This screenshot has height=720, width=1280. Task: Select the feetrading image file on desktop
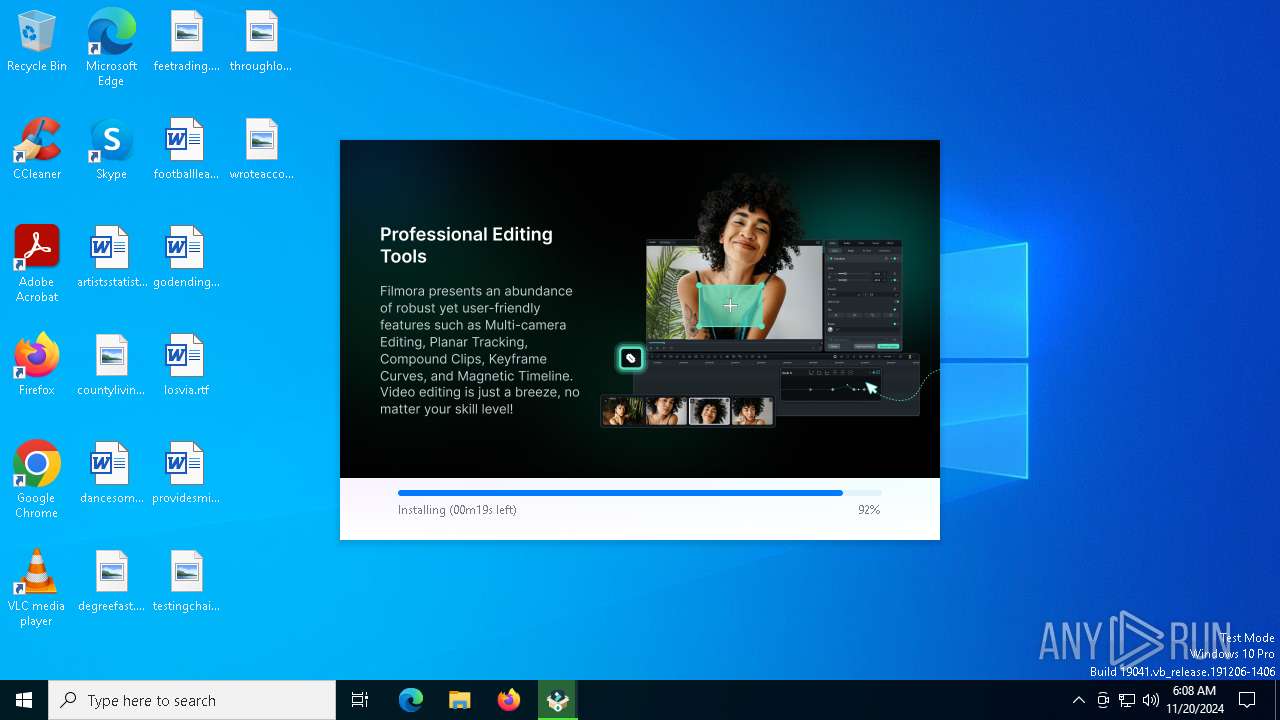(x=186, y=42)
